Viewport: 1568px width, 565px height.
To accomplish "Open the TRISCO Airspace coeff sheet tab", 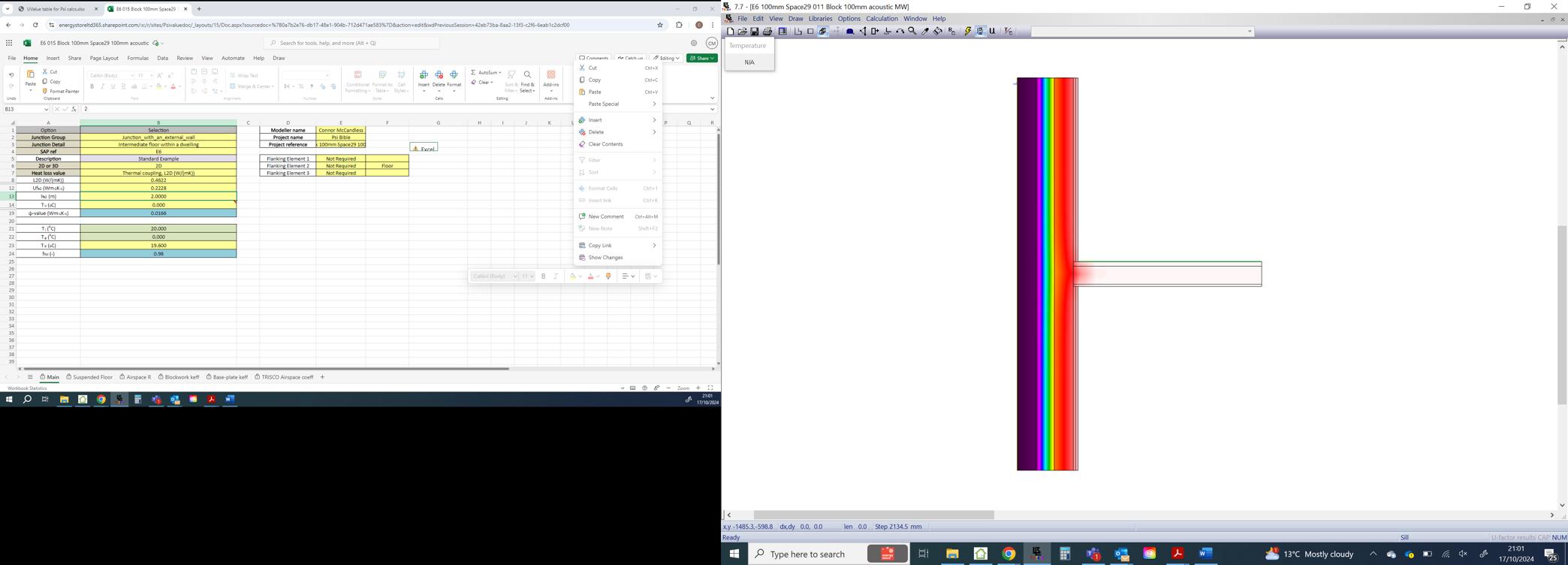I will click(x=284, y=377).
